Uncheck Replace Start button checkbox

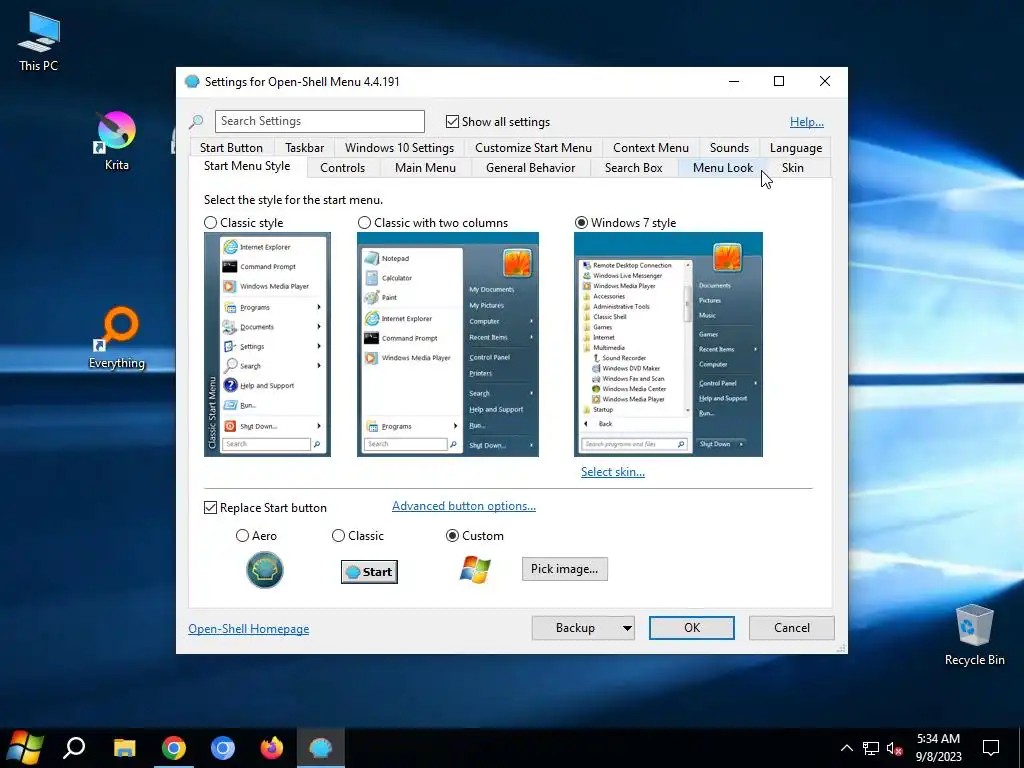(x=210, y=507)
